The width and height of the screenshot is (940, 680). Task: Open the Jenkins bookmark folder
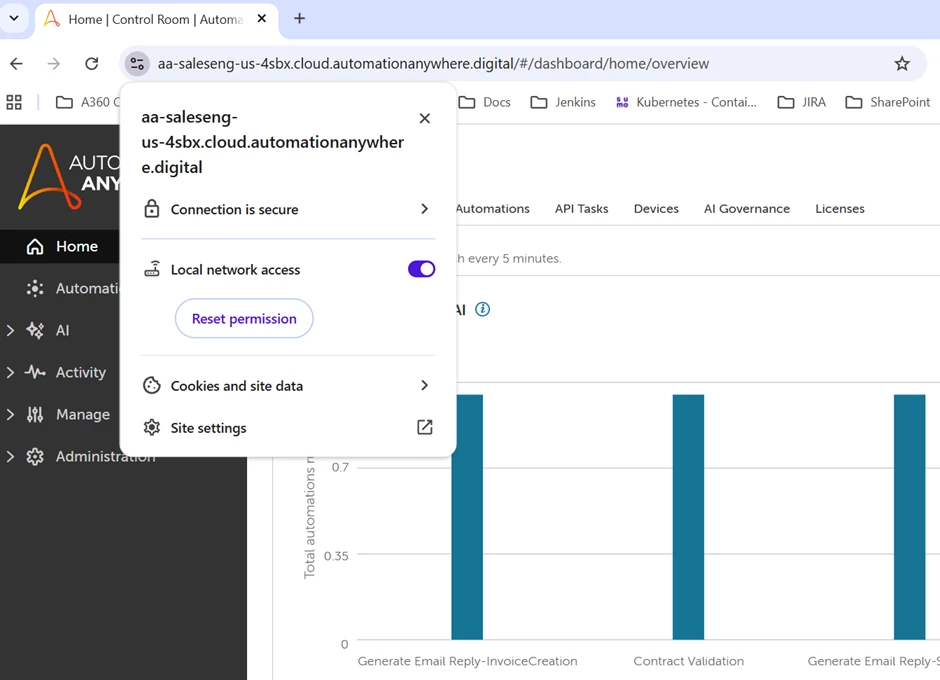(563, 102)
